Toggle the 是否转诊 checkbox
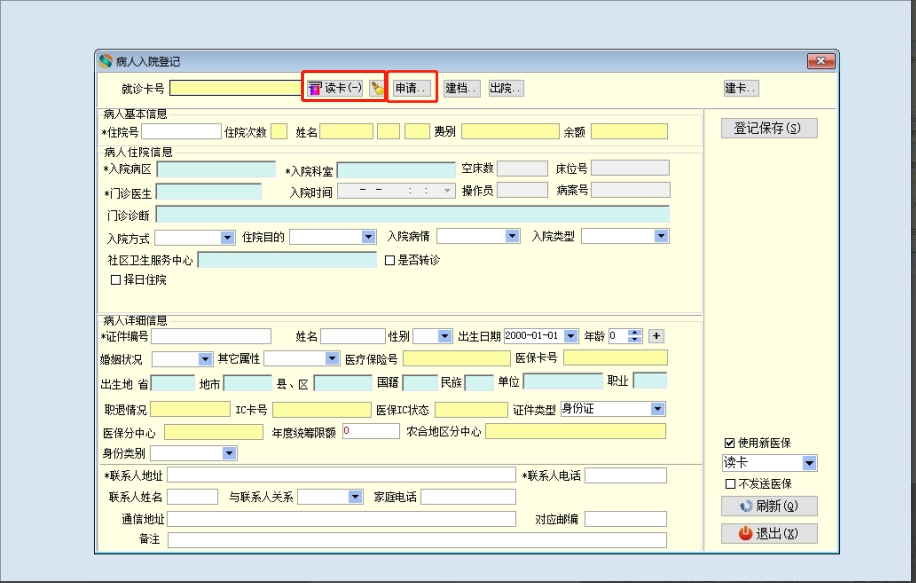This screenshot has height=583, width=916. tap(390, 261)
